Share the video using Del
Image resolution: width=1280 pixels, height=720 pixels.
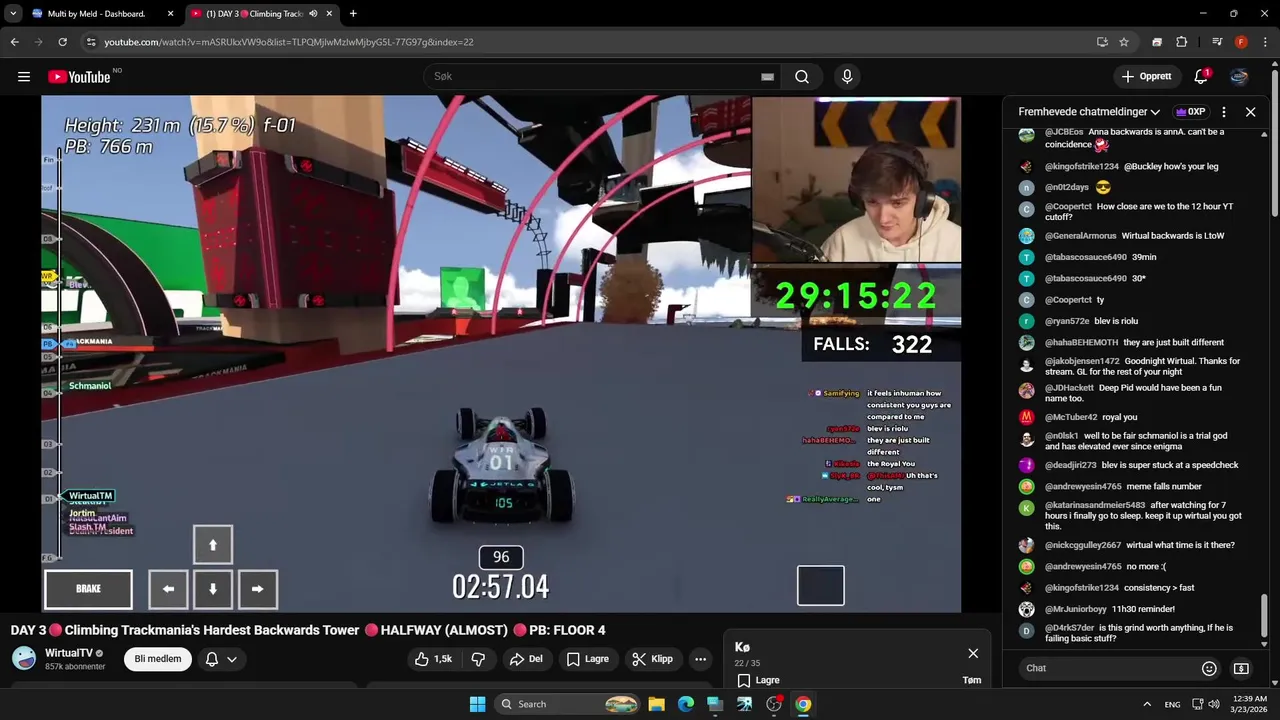(x=525, y=659)
